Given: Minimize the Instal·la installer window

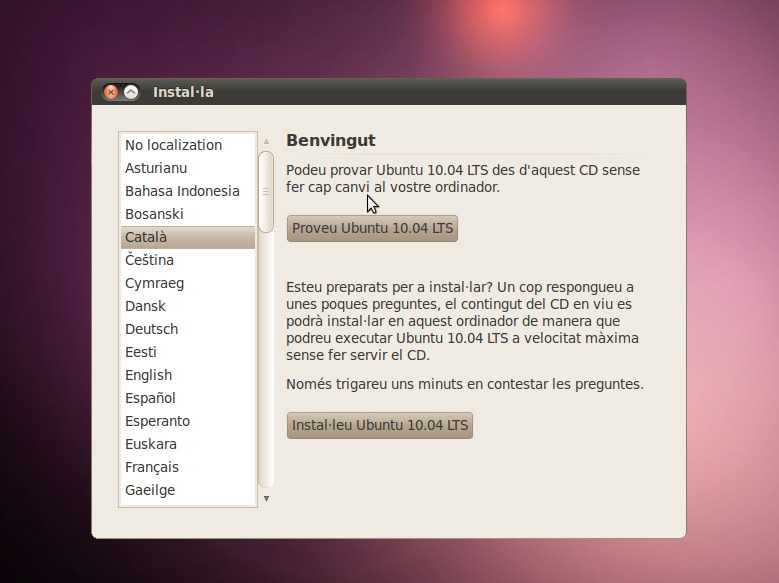Looking at the screenshot, I should [x=131, y=92].
